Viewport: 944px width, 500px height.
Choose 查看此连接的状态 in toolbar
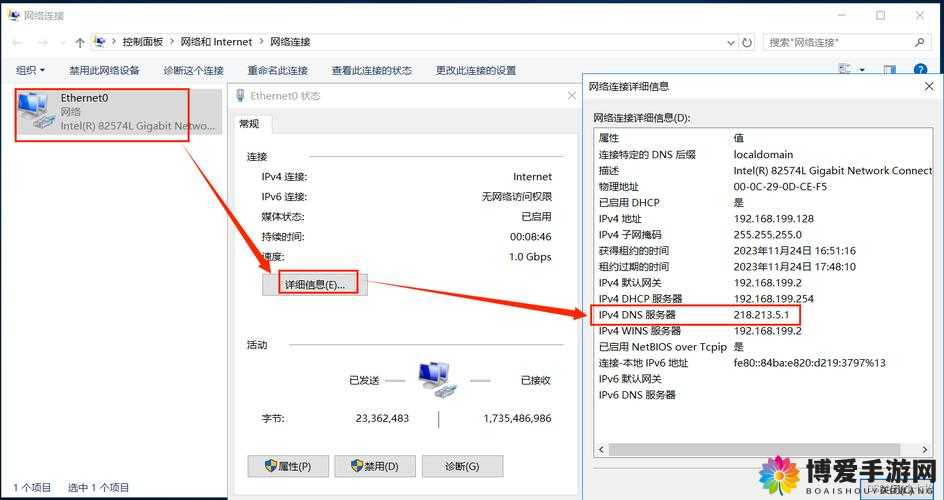click(x=371, y=70)
